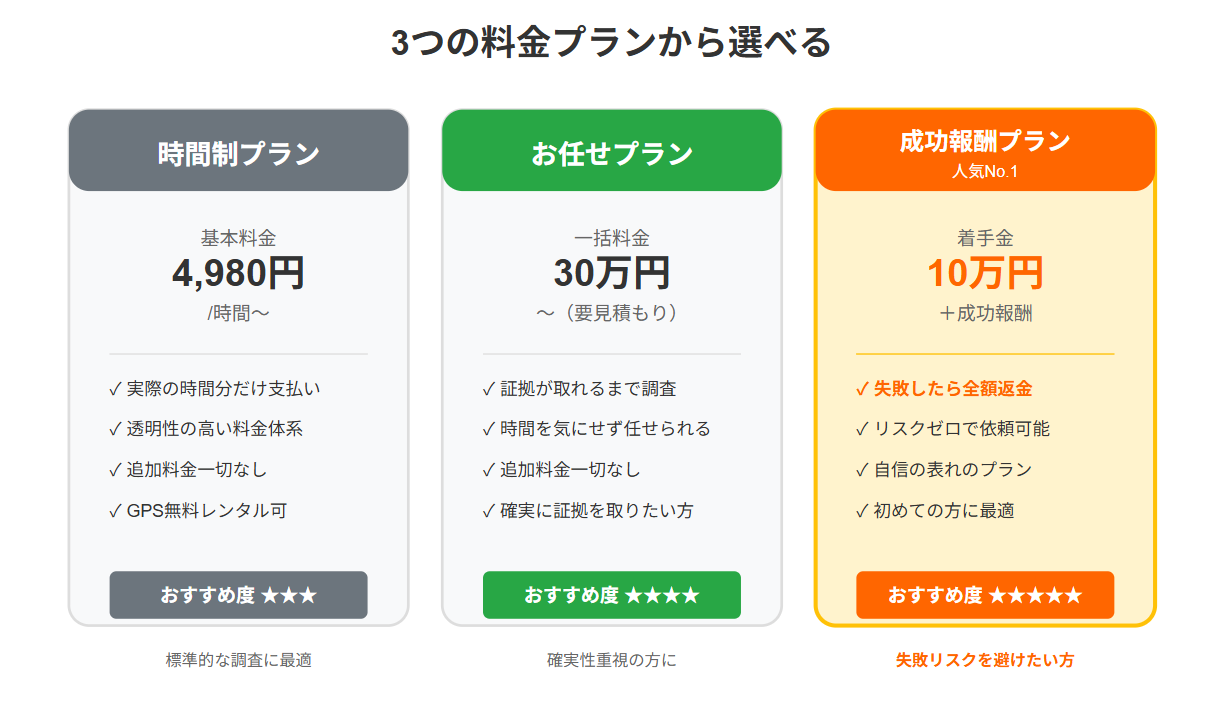1218x727 pixels.
Task: Click the checkmark beside 証拠が取れるまで調査
Action: click(486, 390)
